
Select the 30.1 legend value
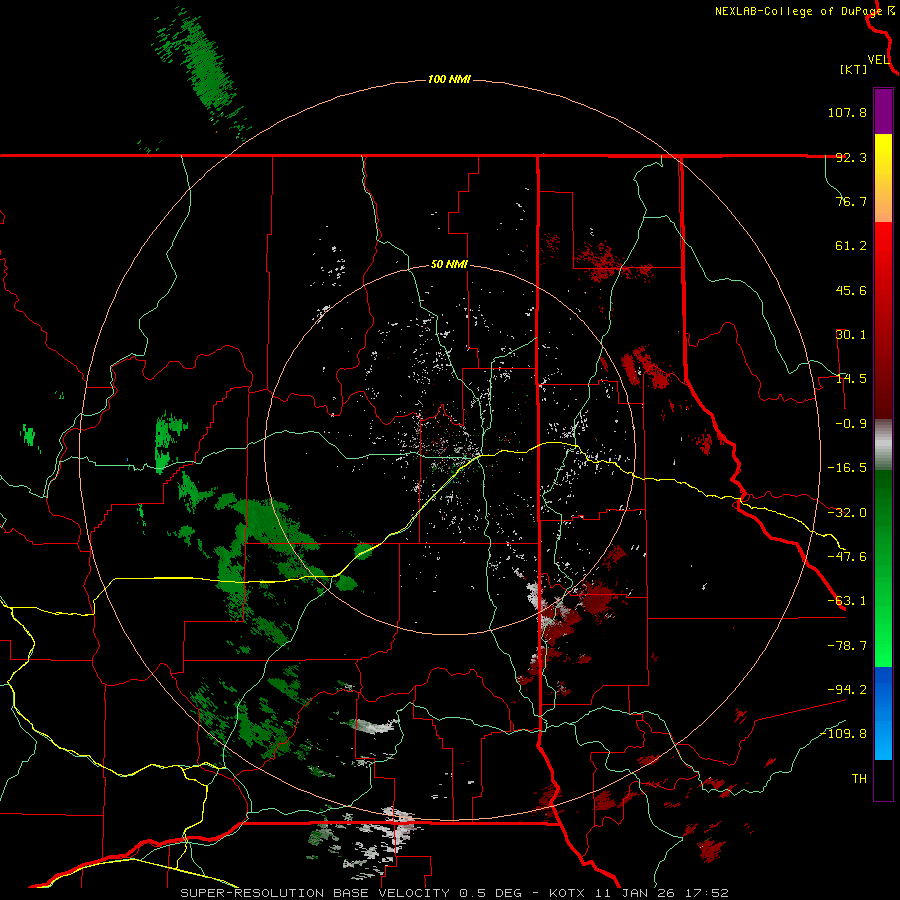click(x=851, y=335)
